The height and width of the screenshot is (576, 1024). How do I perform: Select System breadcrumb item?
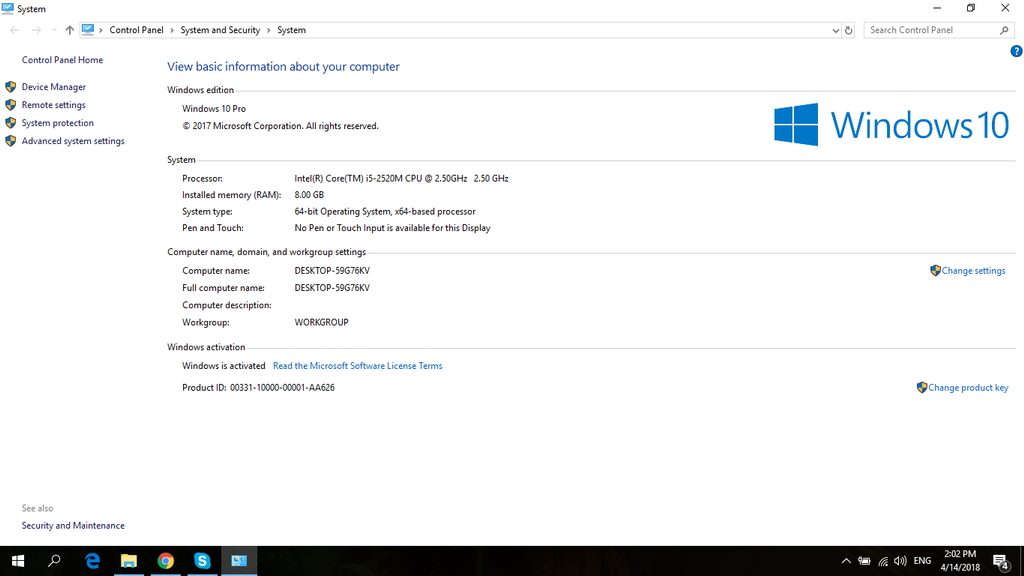pos(291,30)
